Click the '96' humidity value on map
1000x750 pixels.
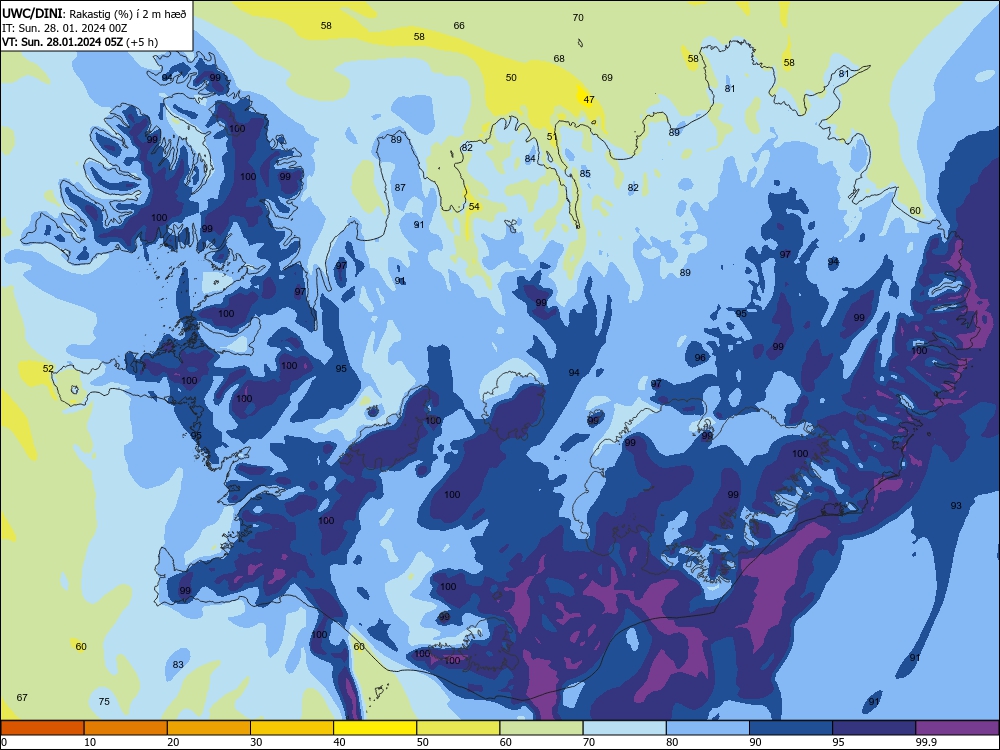pos(700,358)
